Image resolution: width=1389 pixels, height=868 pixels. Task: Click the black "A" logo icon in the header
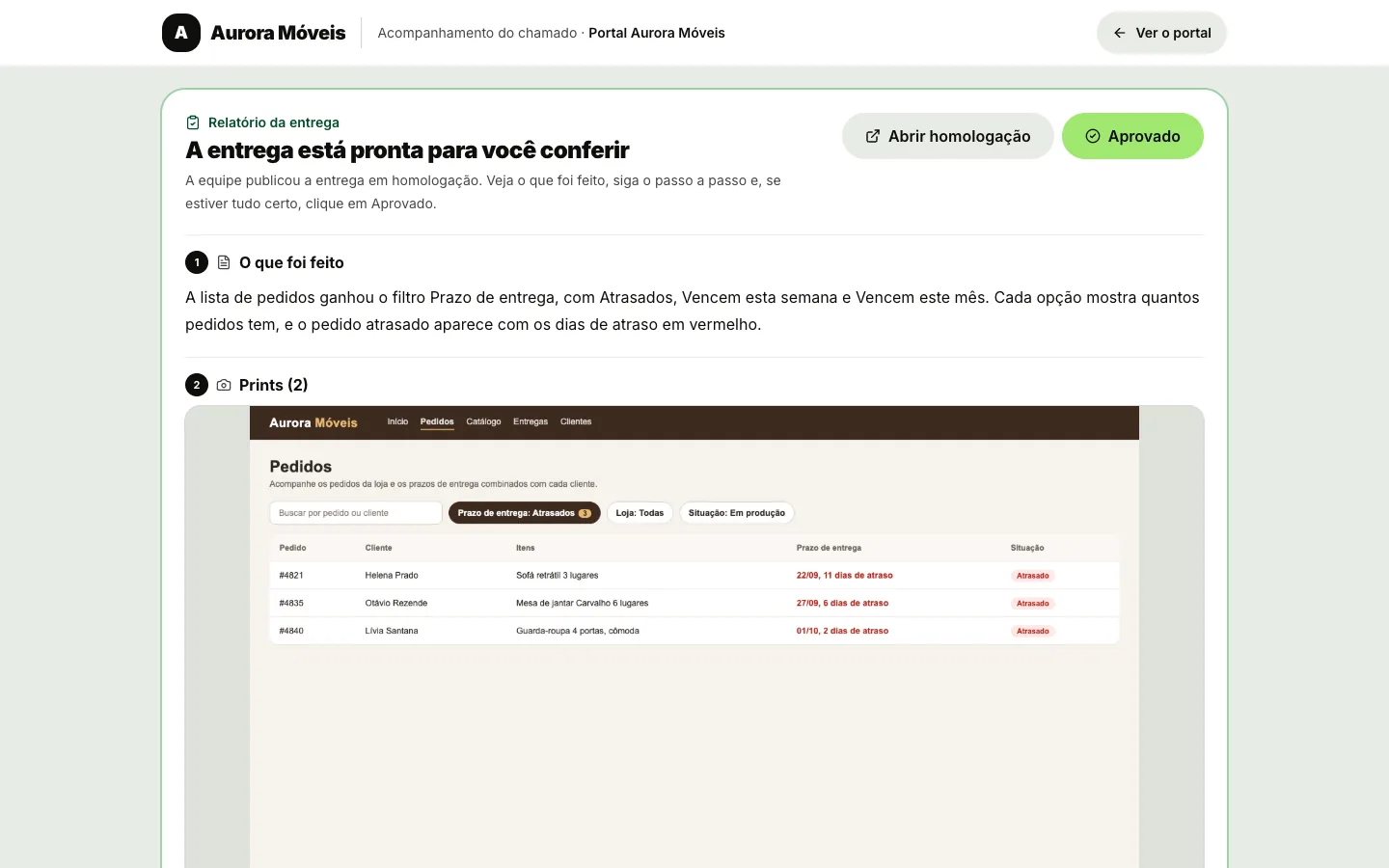click(x=181, y=33)
